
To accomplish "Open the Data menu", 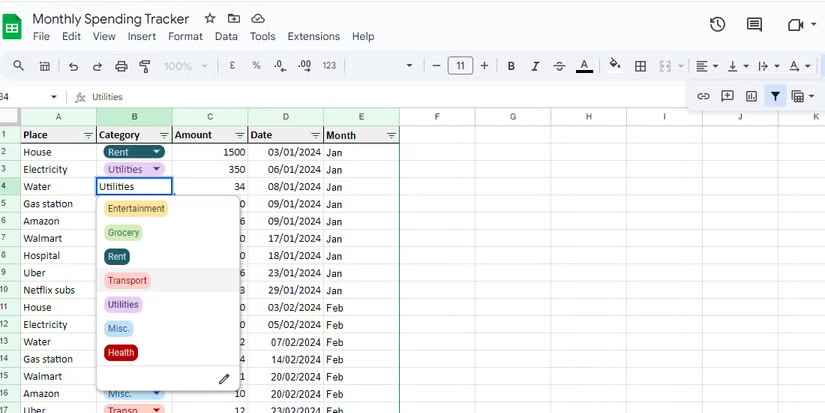I will point(226,36).
